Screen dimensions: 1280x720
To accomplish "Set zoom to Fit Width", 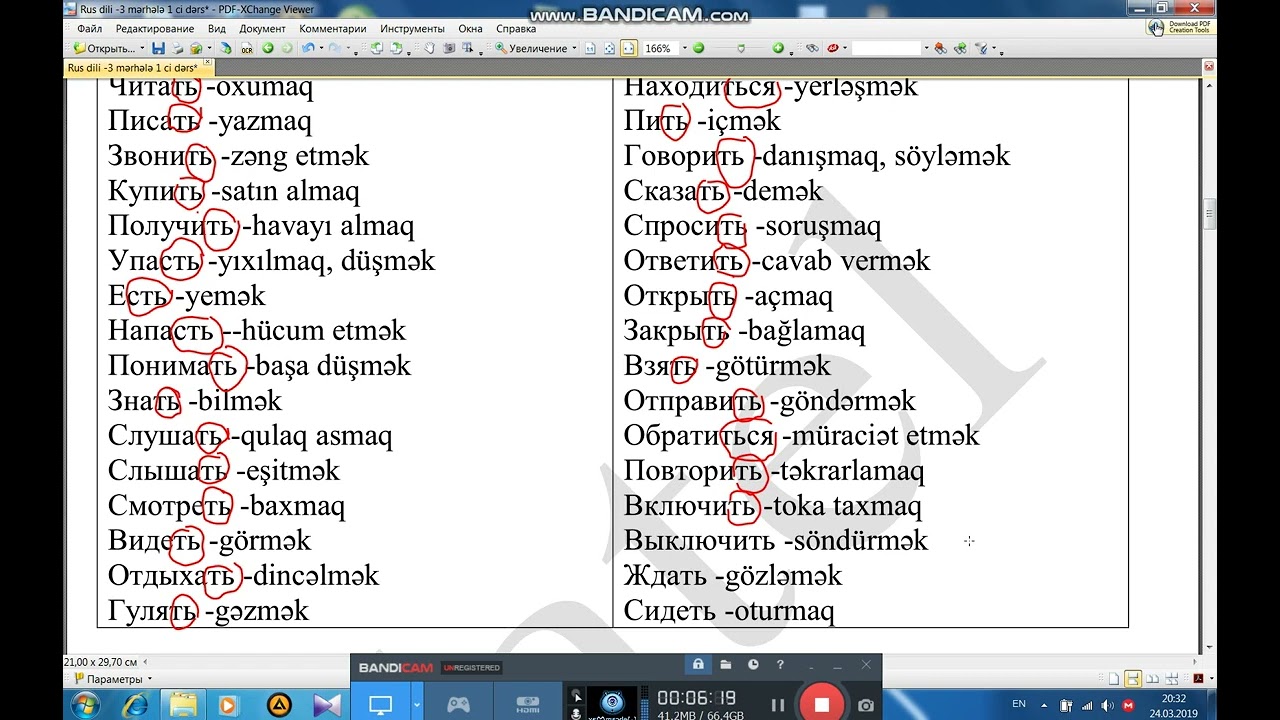I will 628,48.
